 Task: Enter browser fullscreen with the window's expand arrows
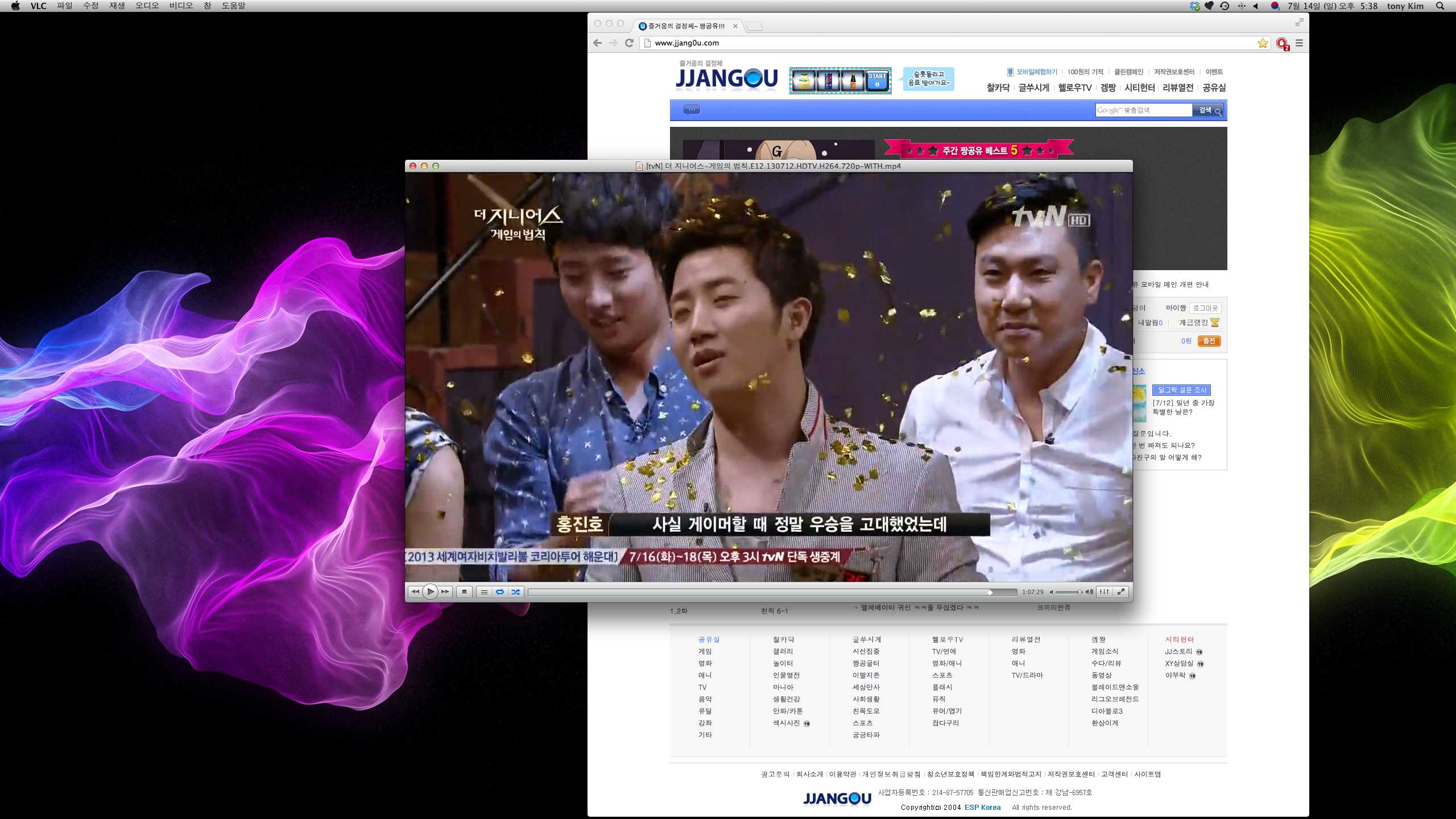[x=1299, y=22]
